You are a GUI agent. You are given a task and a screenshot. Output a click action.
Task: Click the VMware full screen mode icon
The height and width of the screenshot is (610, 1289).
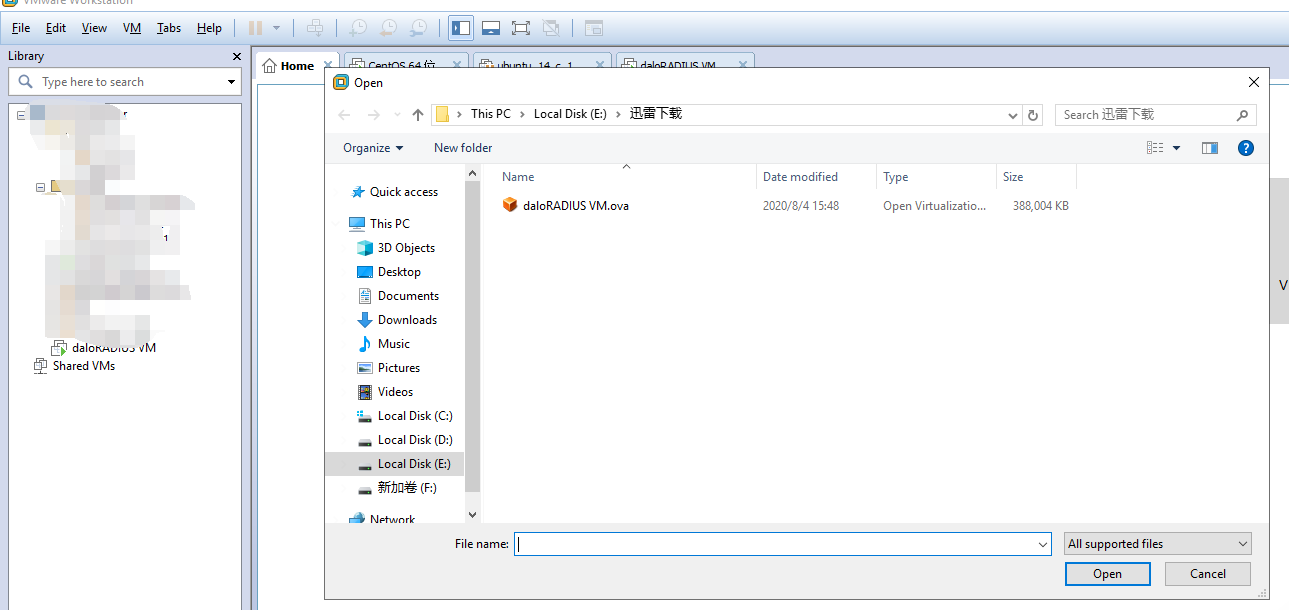pos(521,28)
